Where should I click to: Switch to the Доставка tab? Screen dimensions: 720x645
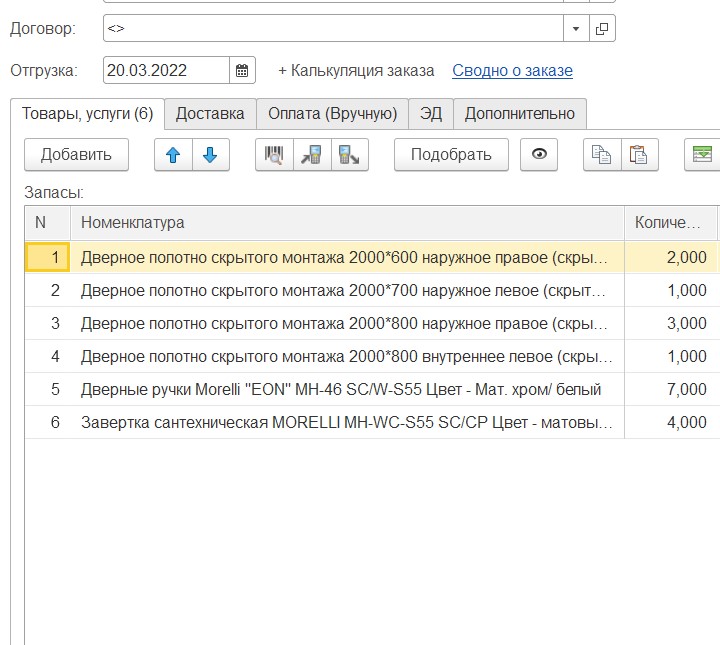point(210,114)
